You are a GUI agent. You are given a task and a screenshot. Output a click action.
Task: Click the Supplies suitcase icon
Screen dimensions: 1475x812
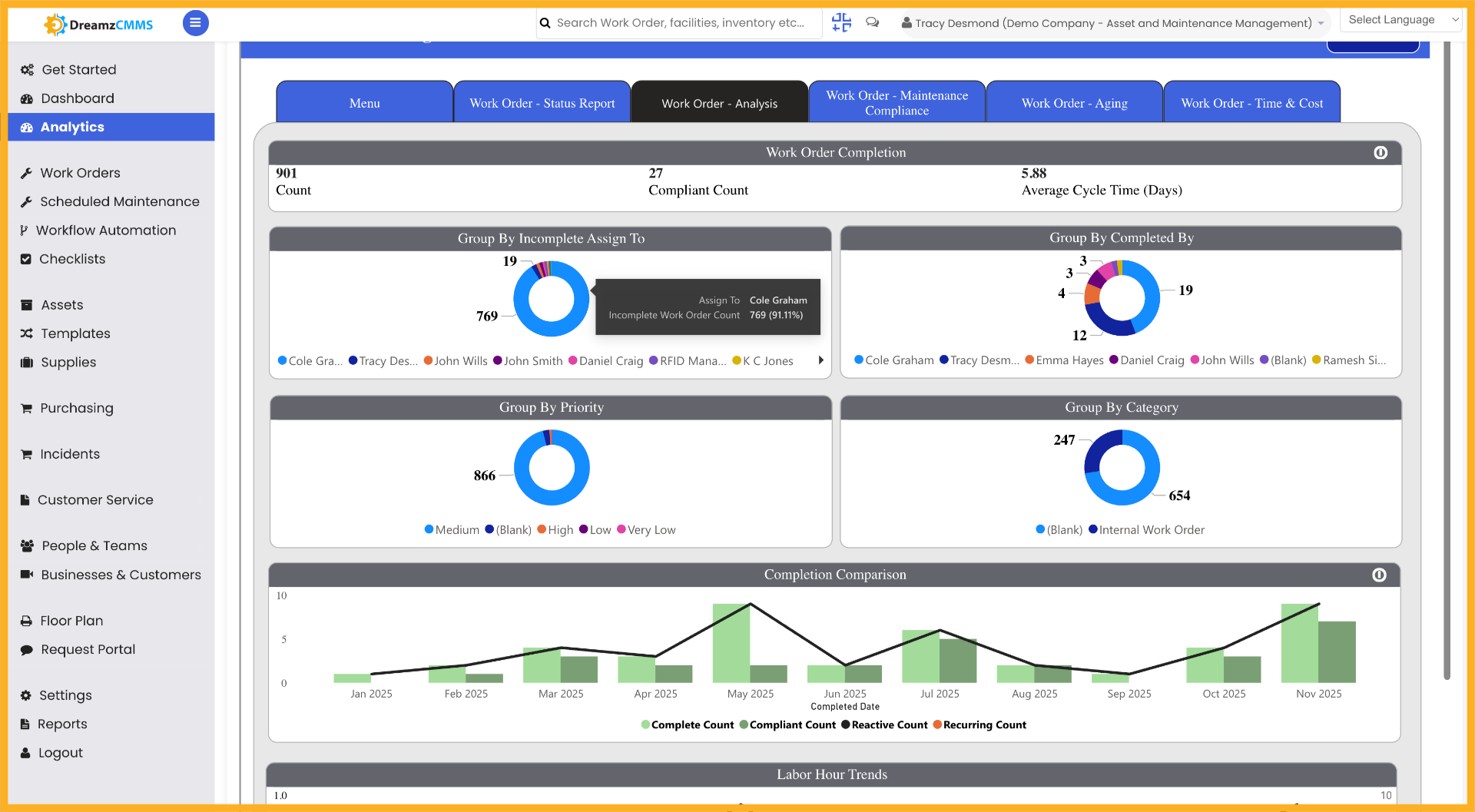(x=27, y=363)
